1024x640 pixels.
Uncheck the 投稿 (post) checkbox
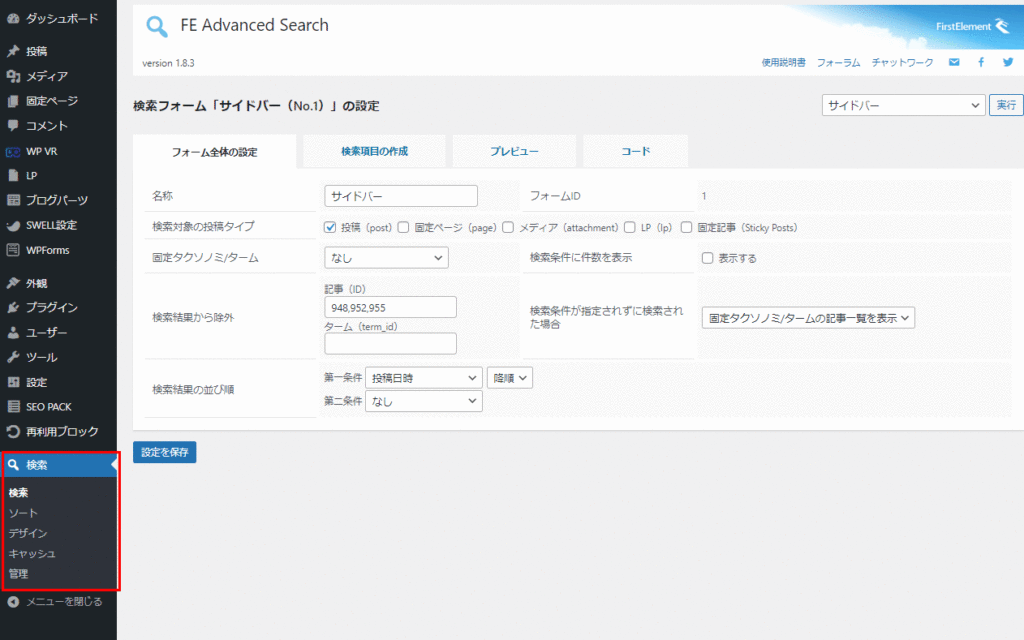[x=330, y=227]
